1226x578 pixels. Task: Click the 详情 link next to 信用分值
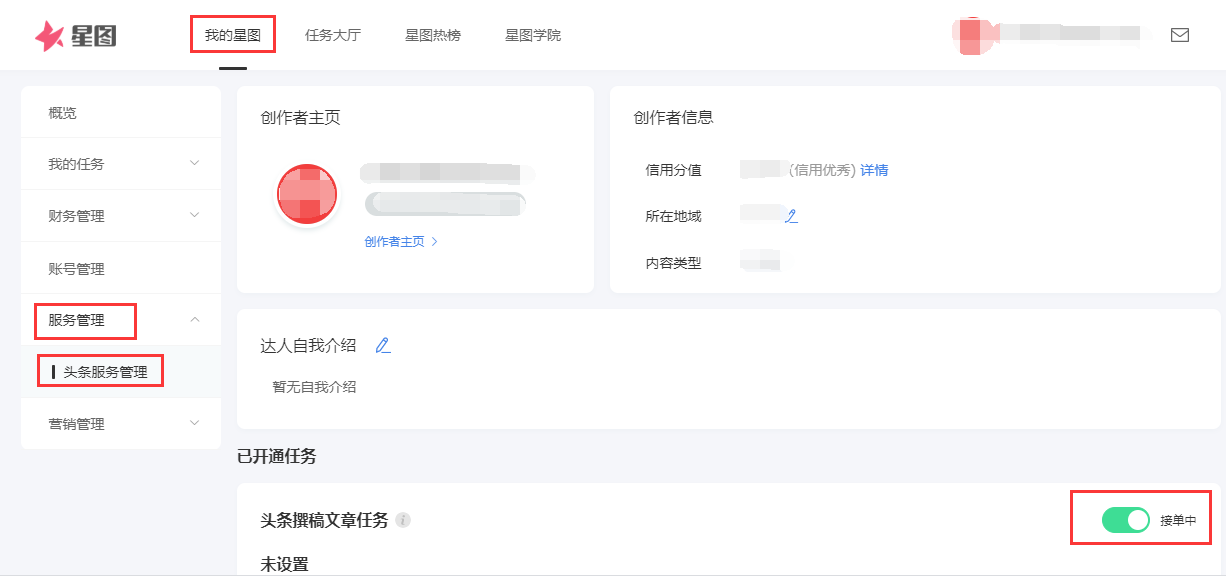click(x=874, y=169)
